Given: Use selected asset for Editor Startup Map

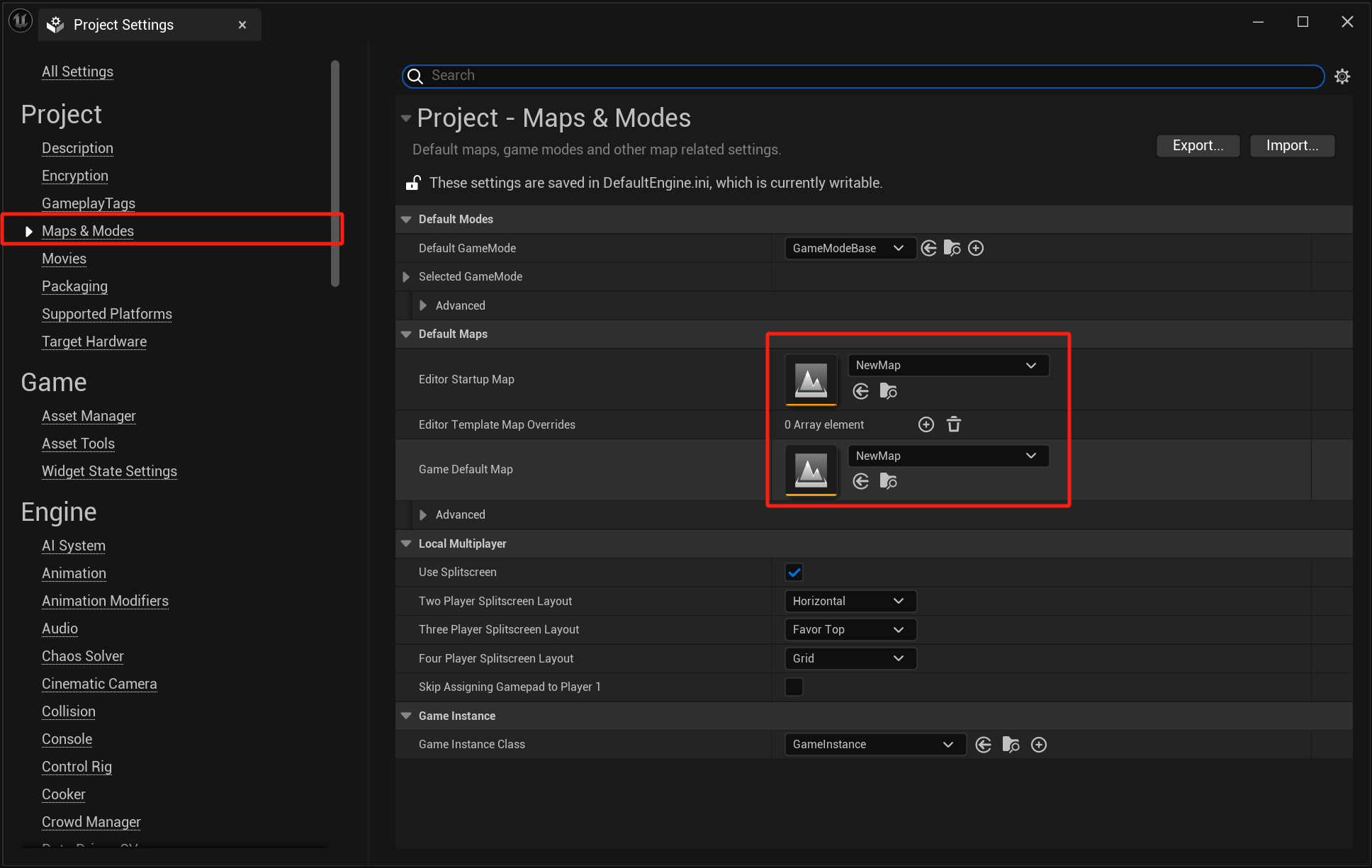Looking at the screenshot, I should tap(861, 391).
